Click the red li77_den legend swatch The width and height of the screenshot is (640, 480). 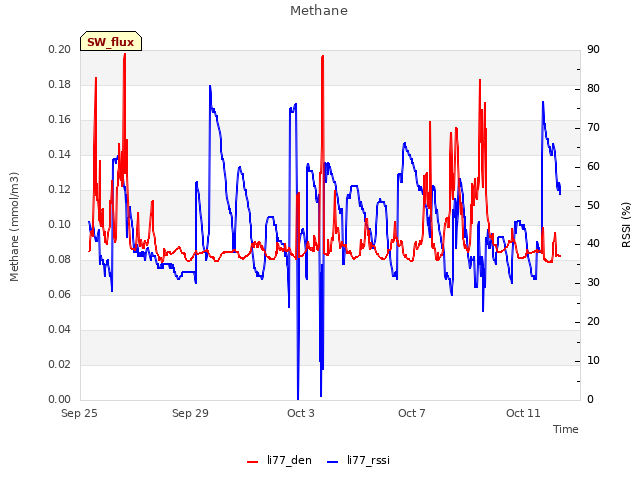pos(253,462)
